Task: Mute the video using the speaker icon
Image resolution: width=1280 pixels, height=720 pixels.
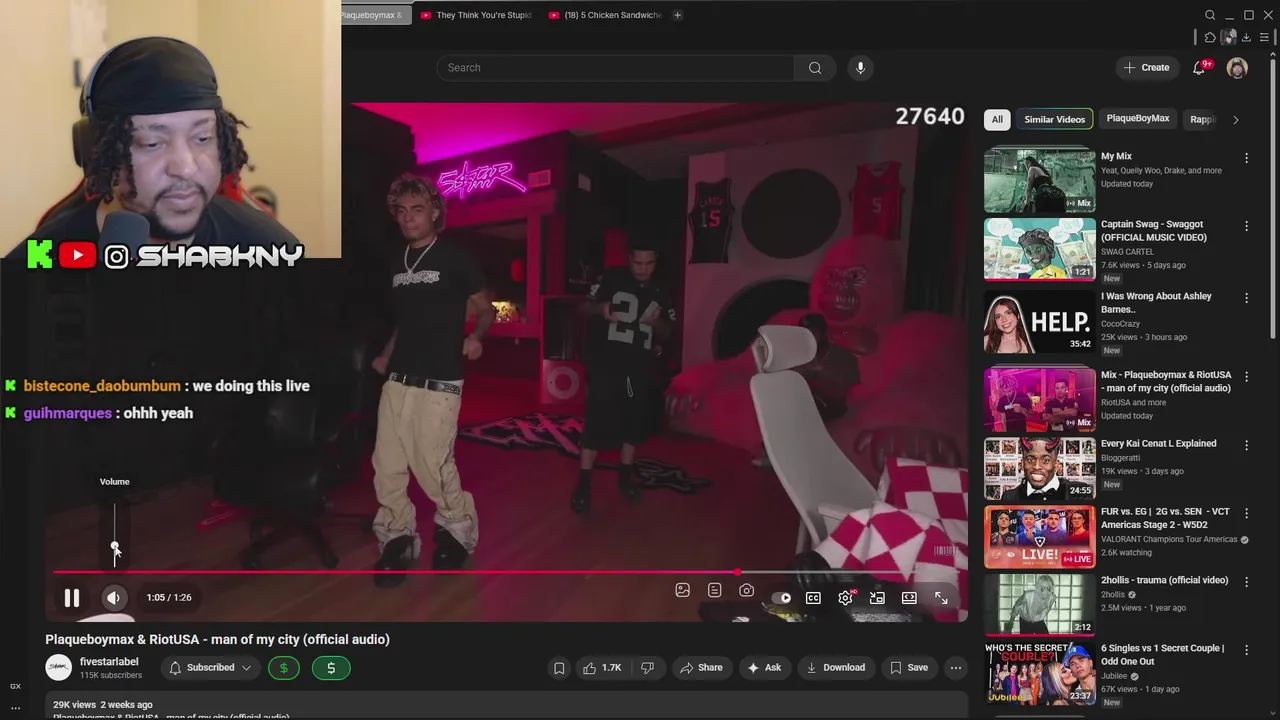Action: pyautogui.click(x=113, y=598)
